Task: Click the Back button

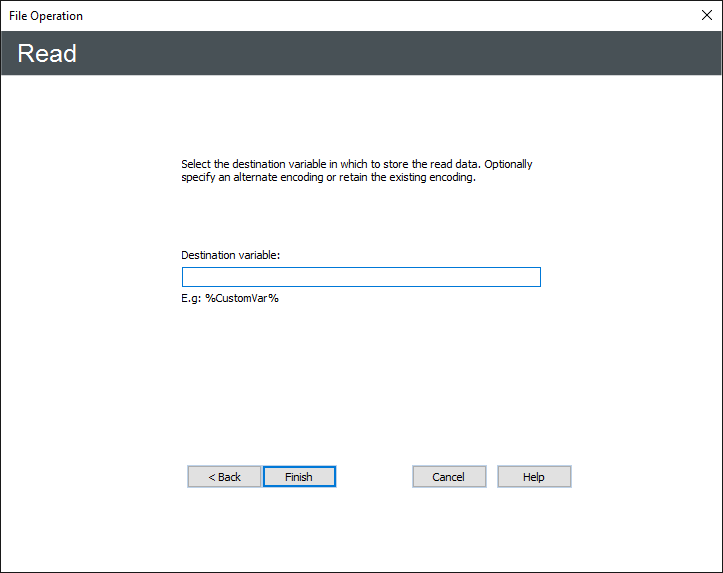Action: click(x=224, y=477)
